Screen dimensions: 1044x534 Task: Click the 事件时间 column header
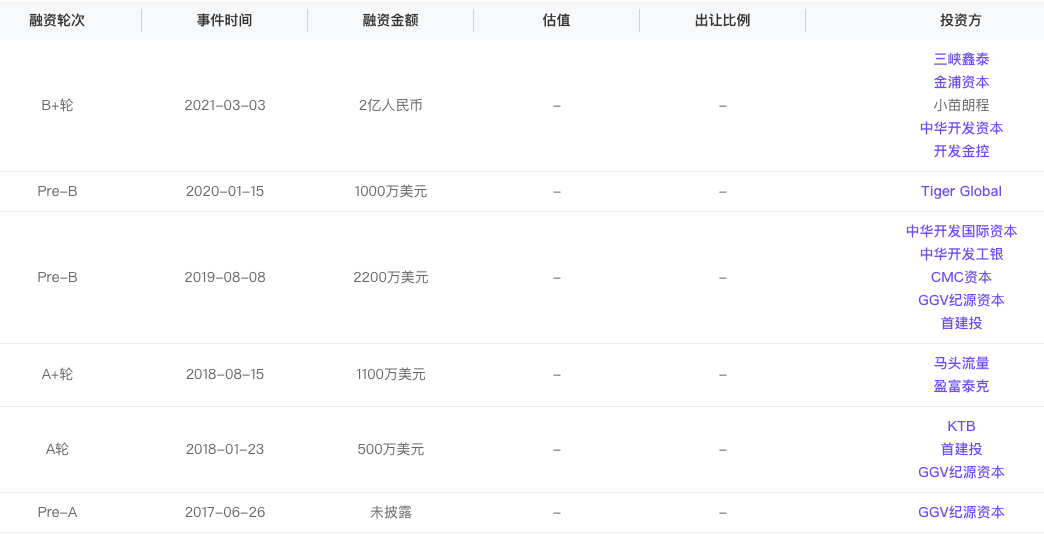pyautogui.click(x=225, y=20)
